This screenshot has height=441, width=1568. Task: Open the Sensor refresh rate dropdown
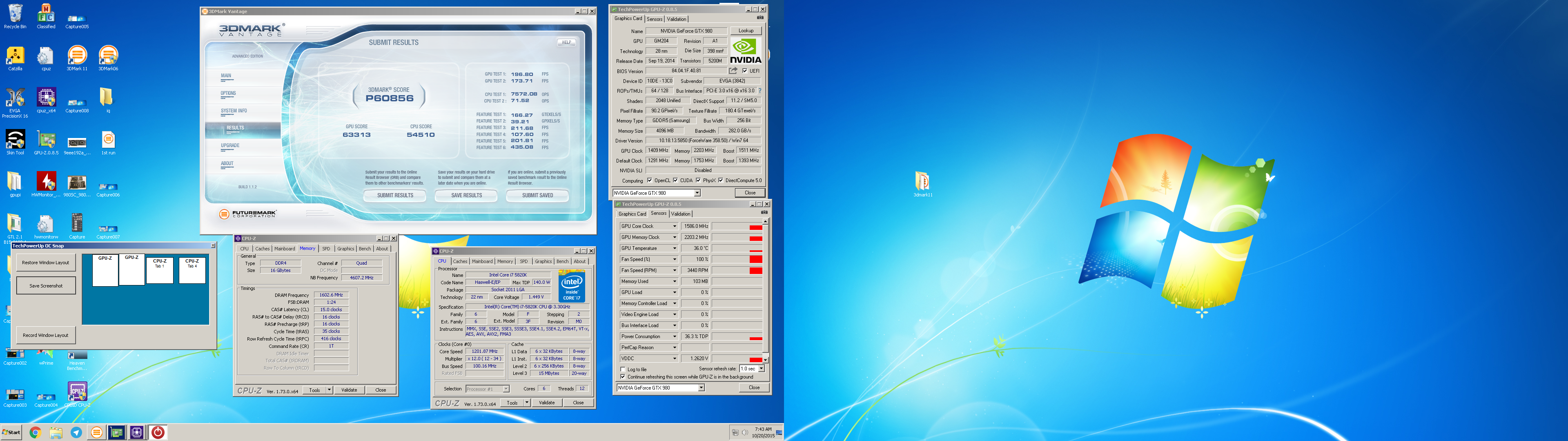click(761, 368)
